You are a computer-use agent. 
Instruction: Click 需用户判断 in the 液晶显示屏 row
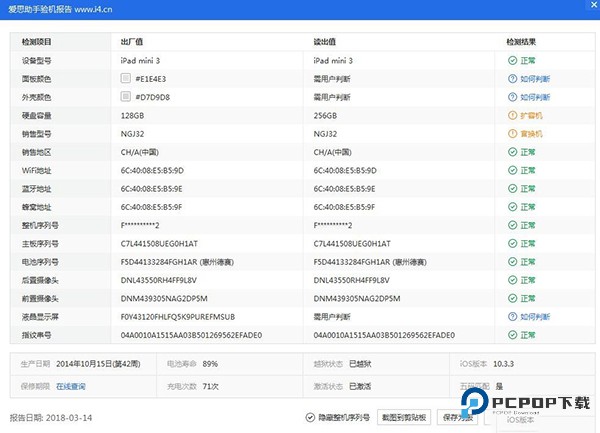tap(332, 317)
